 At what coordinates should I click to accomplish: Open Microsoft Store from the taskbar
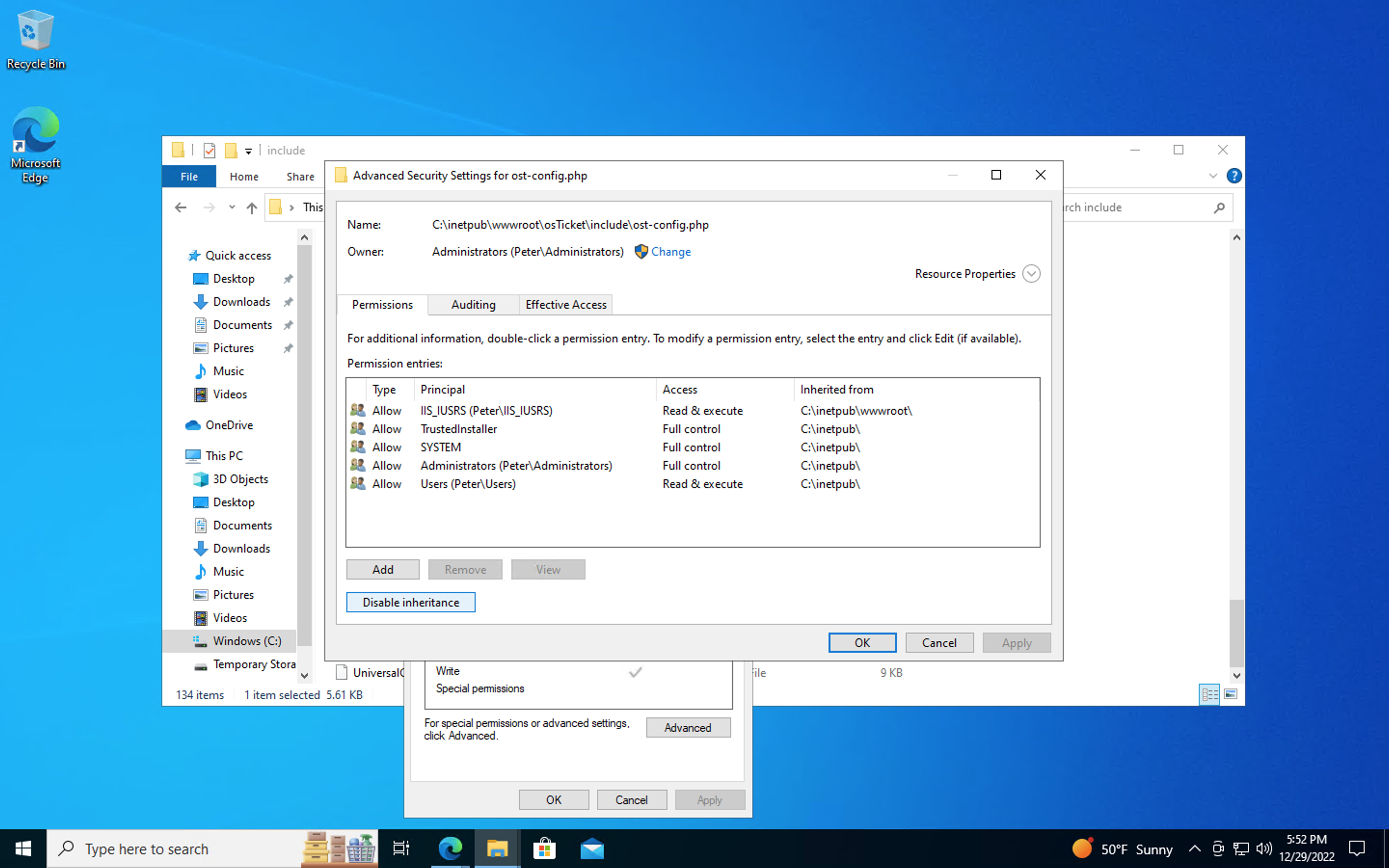tap(544, 849)
